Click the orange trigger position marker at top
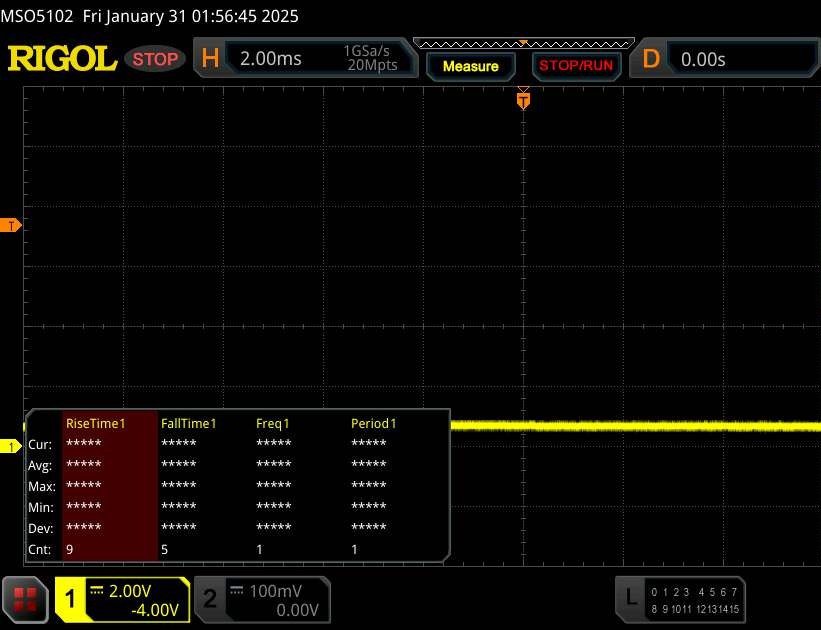Viewport: 821px width, 630px height. coord(523,100)
